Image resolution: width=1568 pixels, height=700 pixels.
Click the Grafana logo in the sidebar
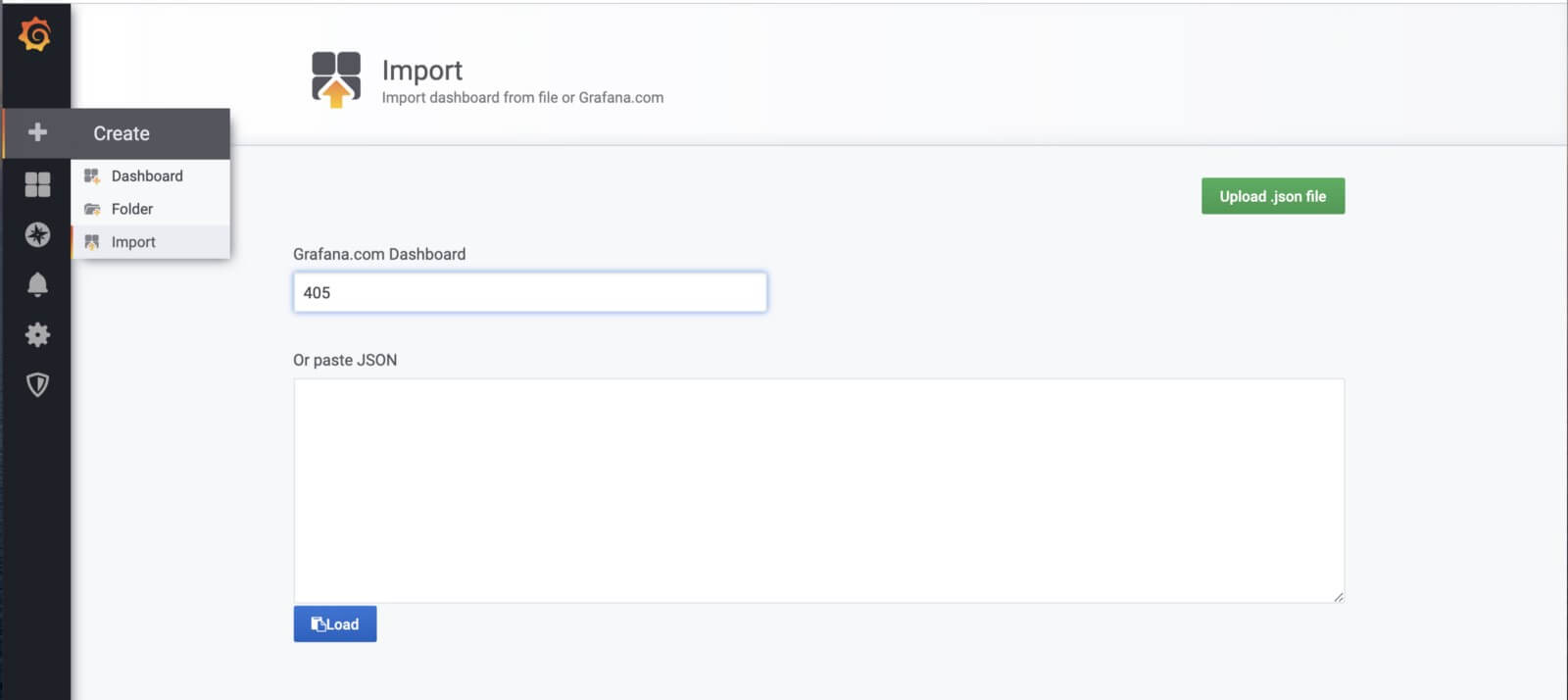pyautogui.click(x=35, y=35)
